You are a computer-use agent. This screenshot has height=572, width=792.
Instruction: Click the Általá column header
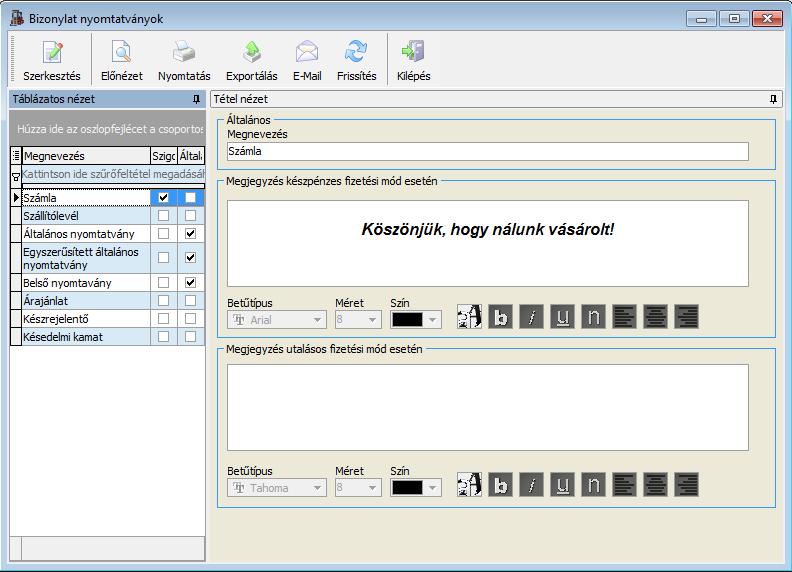coord(191,156)
